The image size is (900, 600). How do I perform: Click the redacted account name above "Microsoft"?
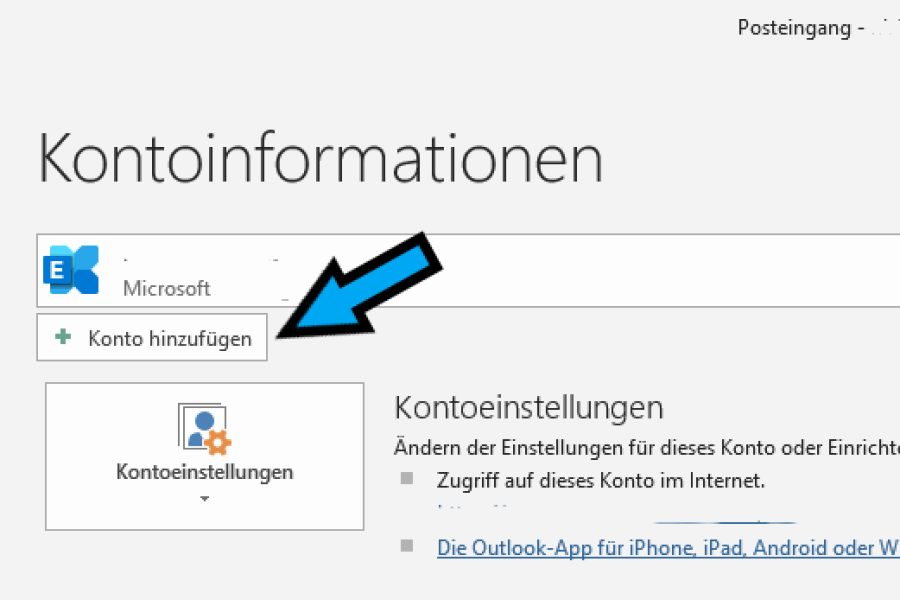(x=198, y=258)
